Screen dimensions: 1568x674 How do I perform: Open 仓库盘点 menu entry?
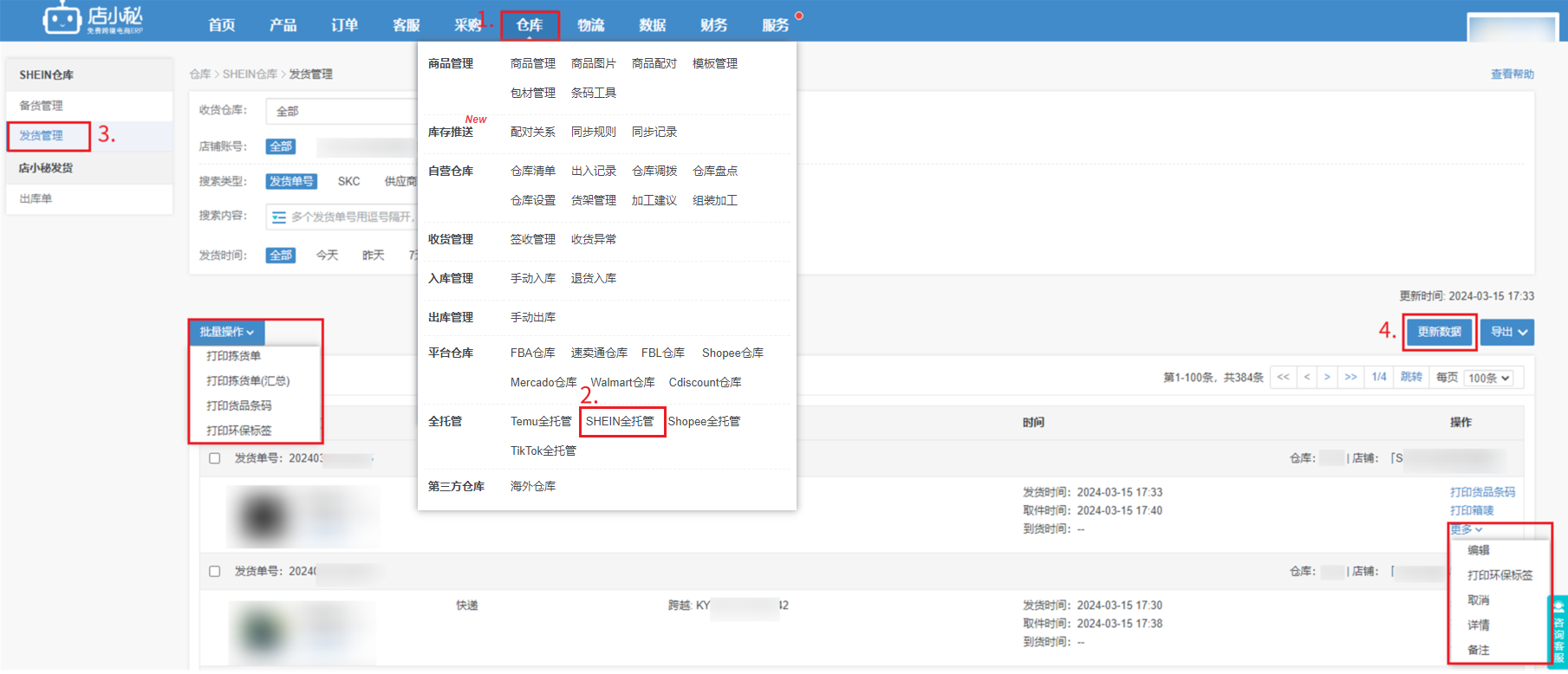click(715, 171)
